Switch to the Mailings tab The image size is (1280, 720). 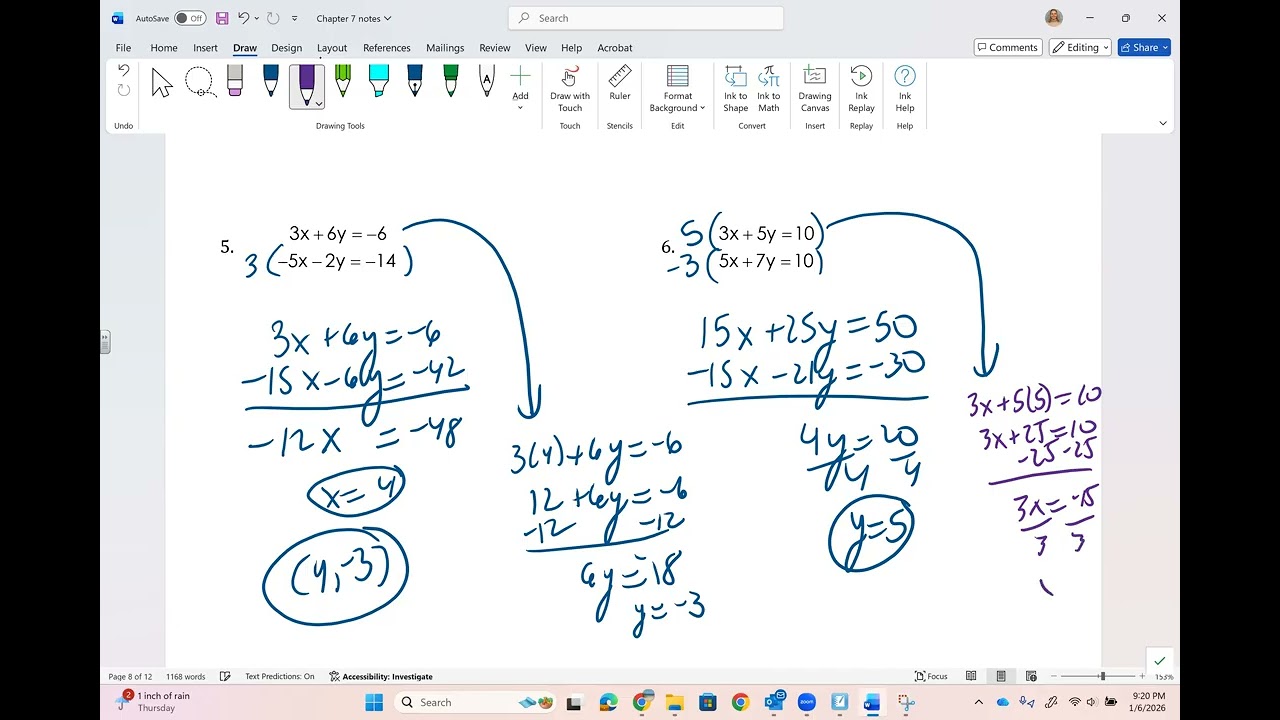point(445,47)
